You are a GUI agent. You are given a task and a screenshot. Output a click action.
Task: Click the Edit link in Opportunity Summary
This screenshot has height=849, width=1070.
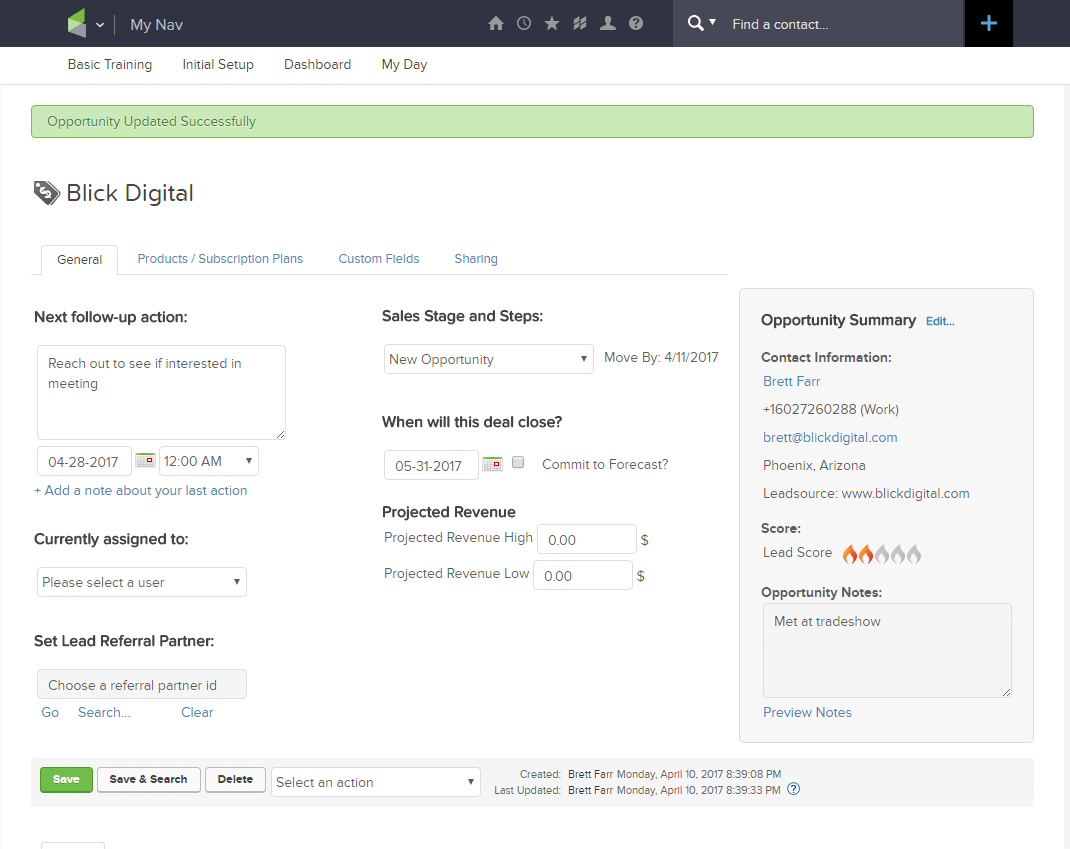tap(940, 321)
